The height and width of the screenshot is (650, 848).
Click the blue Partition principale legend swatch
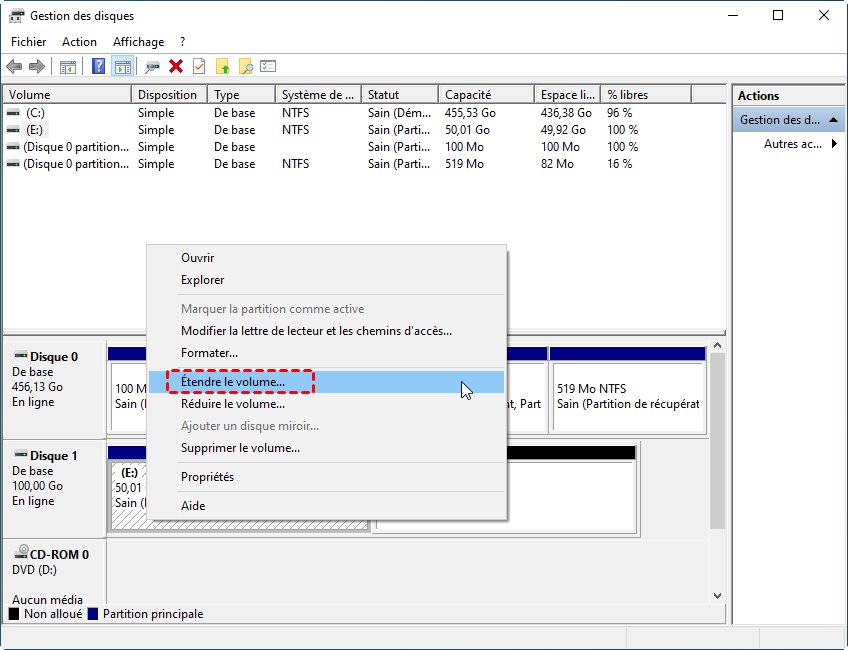click(93, 614)
